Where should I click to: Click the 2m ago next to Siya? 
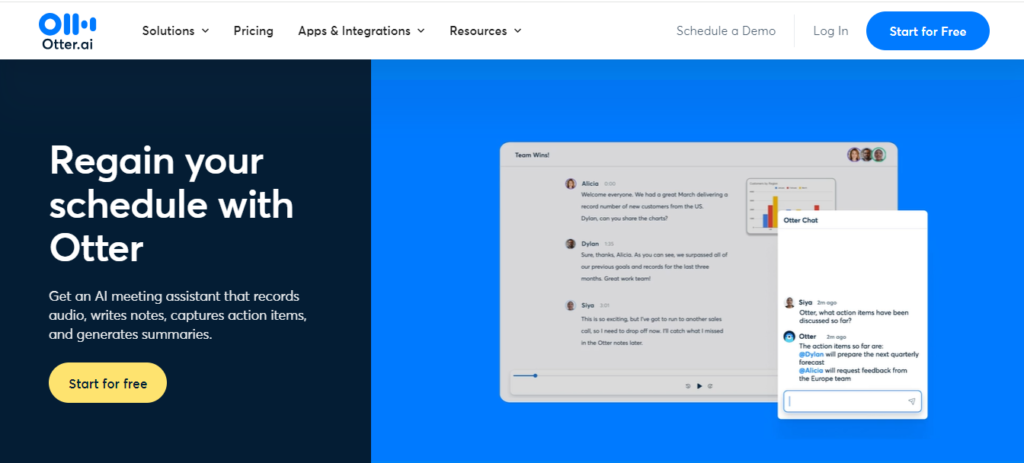[x=827, y=303]
